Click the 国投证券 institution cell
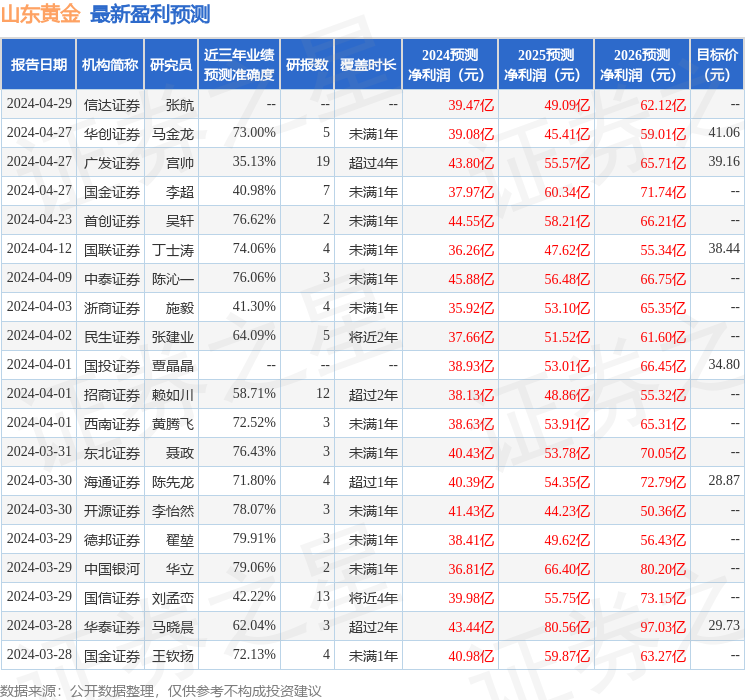The image size is (745, 700). 112,366
